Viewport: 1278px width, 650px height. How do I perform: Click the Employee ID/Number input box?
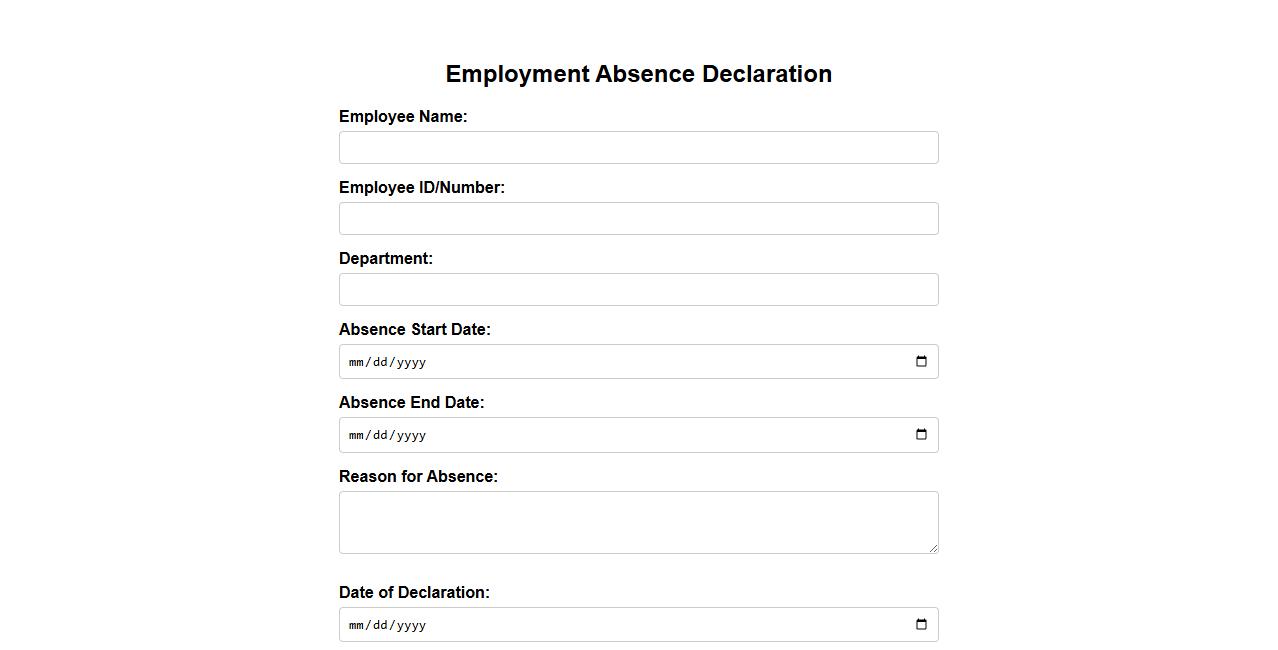pos(638,219)
